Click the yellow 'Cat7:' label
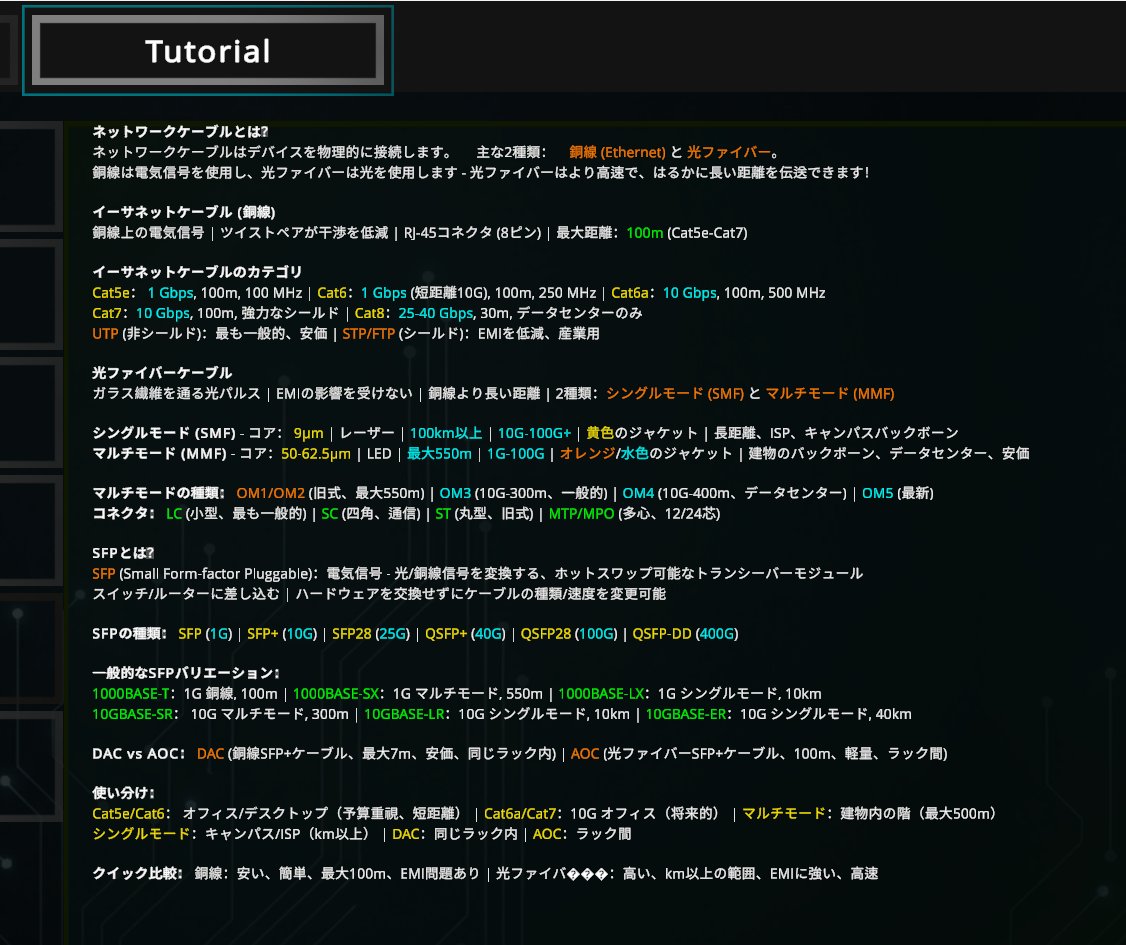The height and width of the screenshot is (945, 1126). coord(110,313)
